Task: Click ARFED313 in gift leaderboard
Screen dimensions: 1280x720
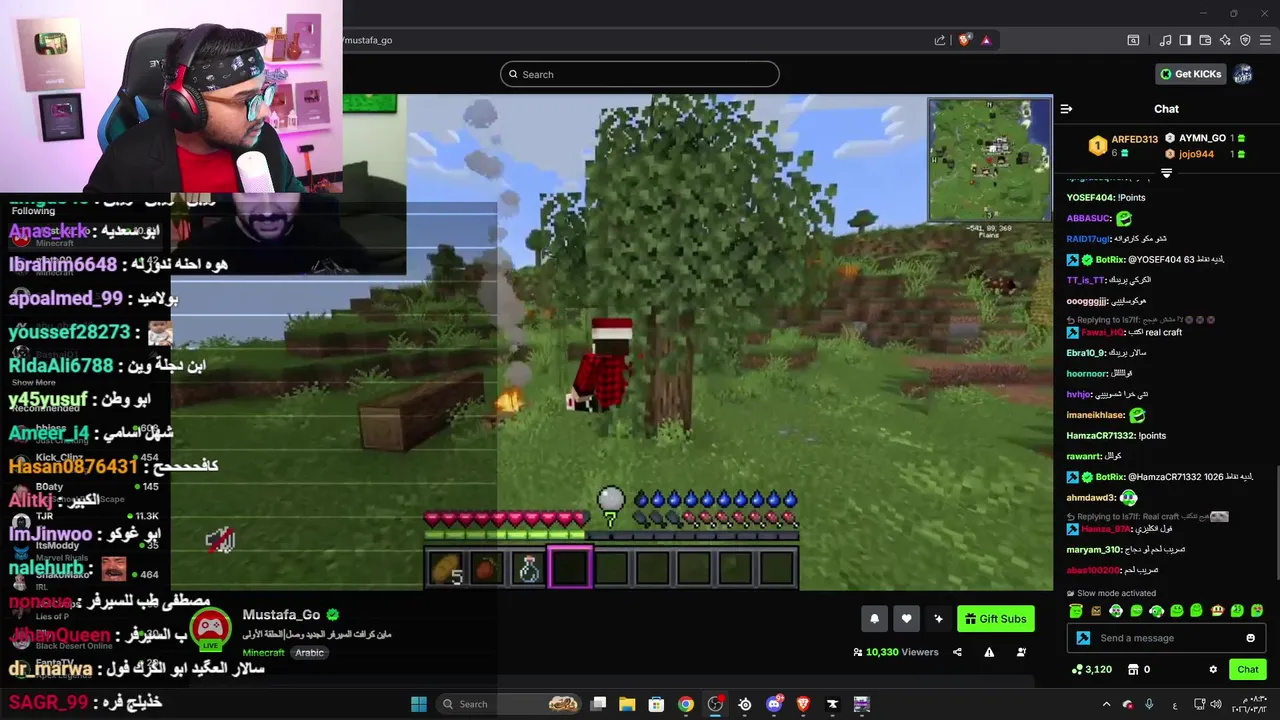Action: (1134, 139)
